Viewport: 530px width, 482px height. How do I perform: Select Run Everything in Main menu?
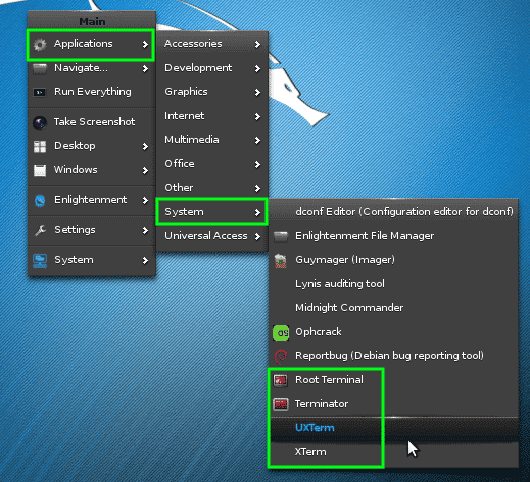click(x=92, y=92)
